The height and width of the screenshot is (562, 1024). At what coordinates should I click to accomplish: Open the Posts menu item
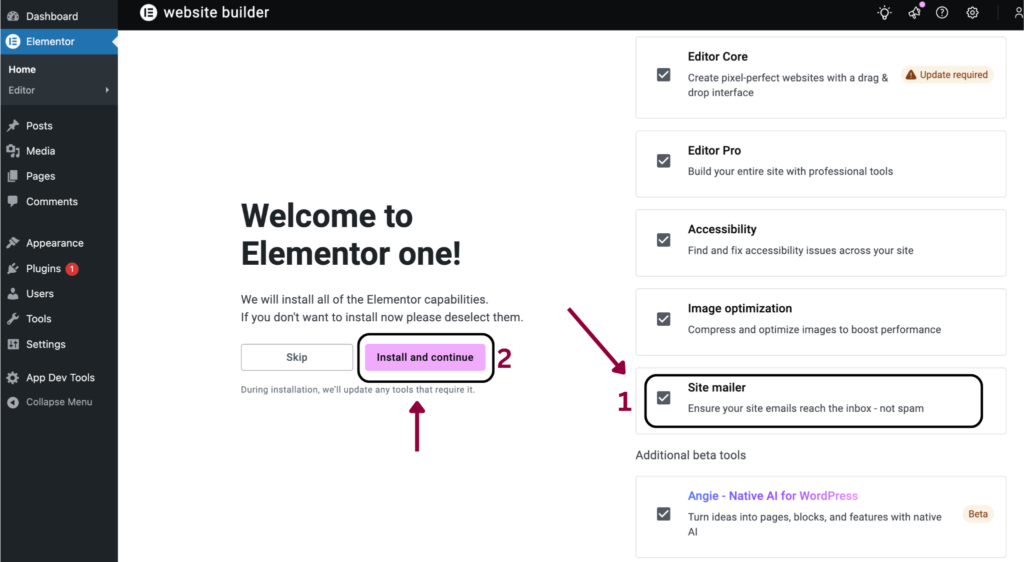click(x=39, y=126)
